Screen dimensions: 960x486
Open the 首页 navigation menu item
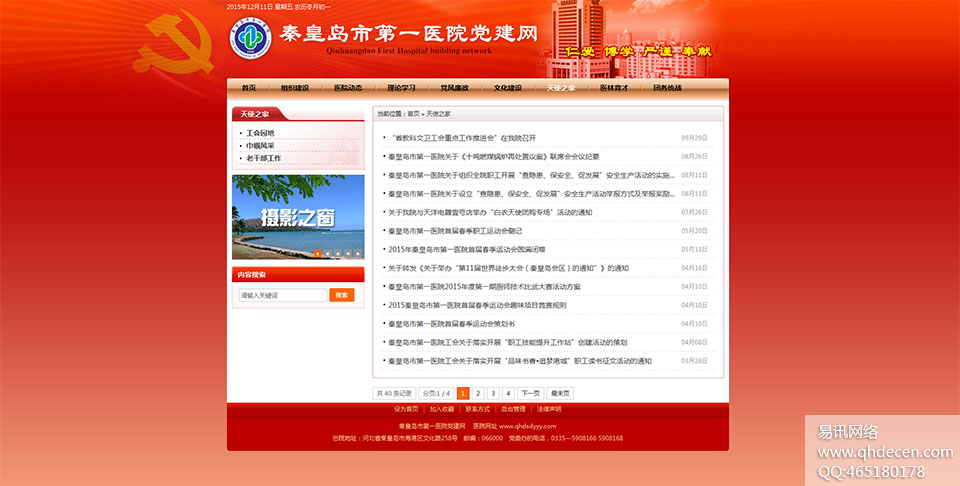249,88
